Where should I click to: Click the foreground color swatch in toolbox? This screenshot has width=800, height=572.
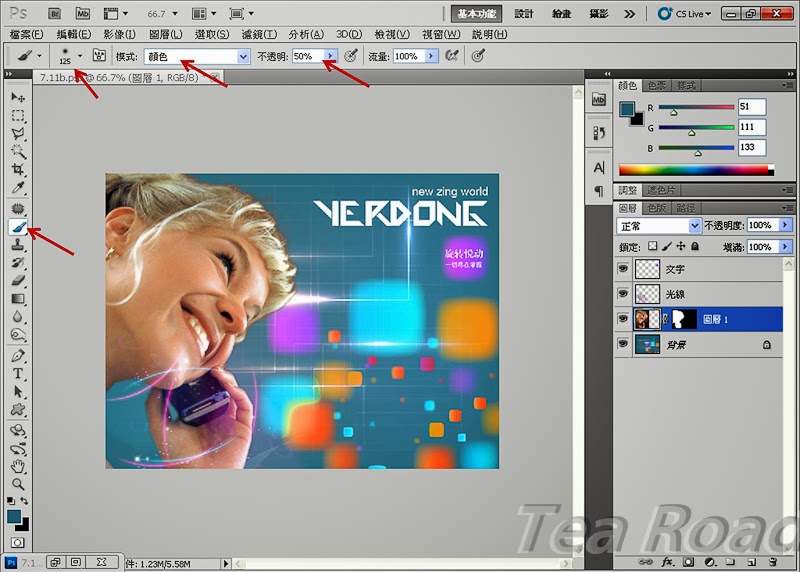coord(14,516)
